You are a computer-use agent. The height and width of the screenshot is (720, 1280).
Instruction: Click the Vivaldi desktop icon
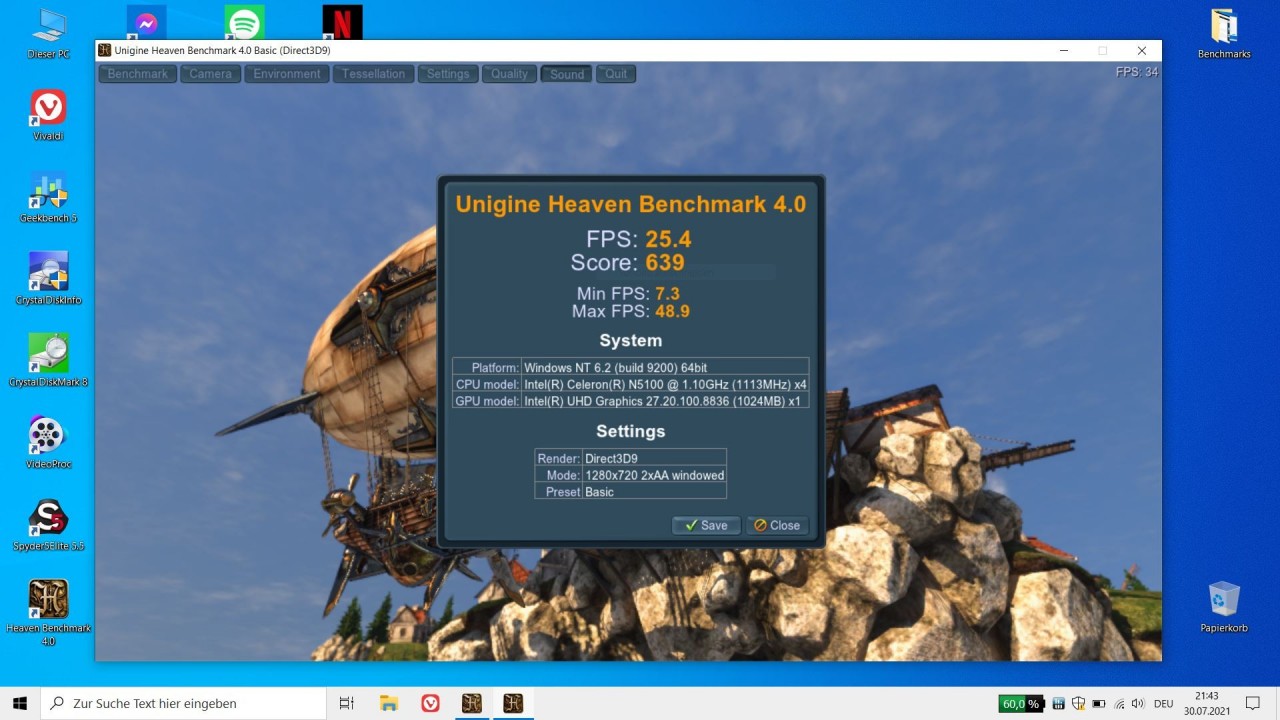tap(48, 115)
